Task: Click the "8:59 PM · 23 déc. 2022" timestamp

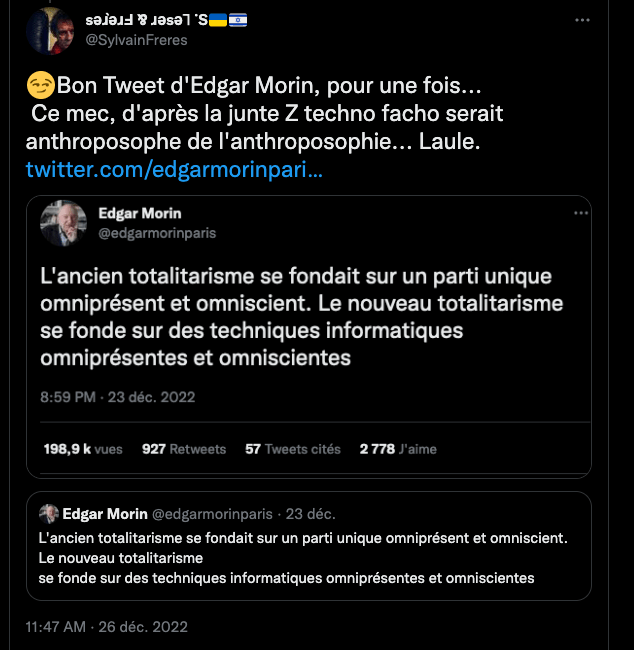Action: point(118,397)
